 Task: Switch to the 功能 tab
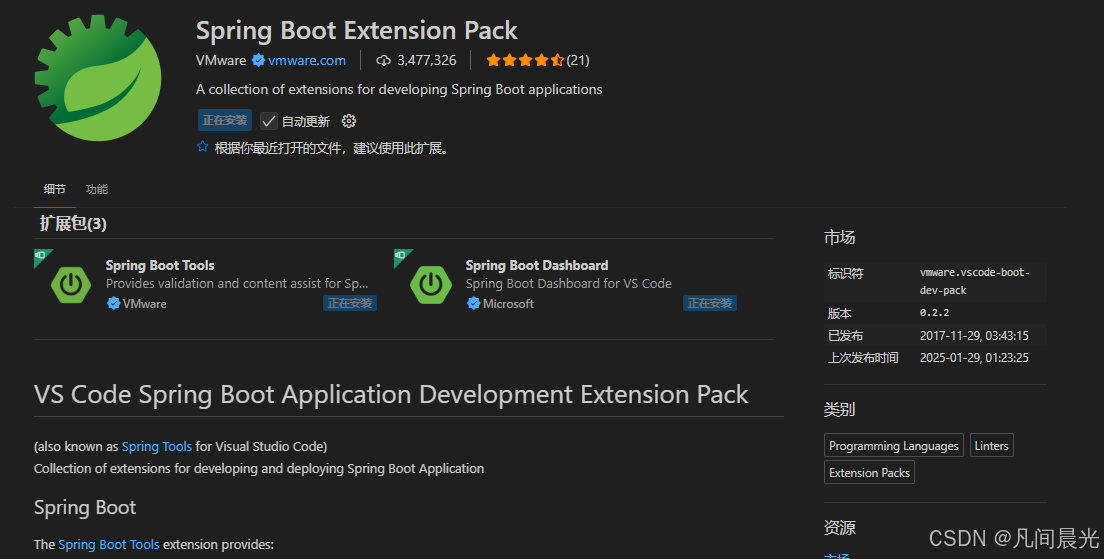pyautogui.click(x=96, y=189)
